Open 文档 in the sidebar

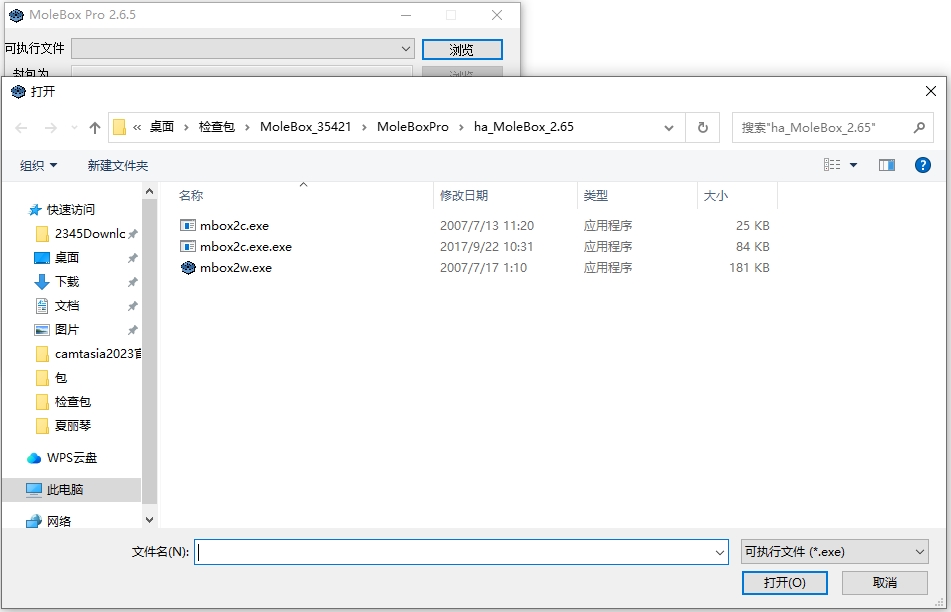pos(66,306)
